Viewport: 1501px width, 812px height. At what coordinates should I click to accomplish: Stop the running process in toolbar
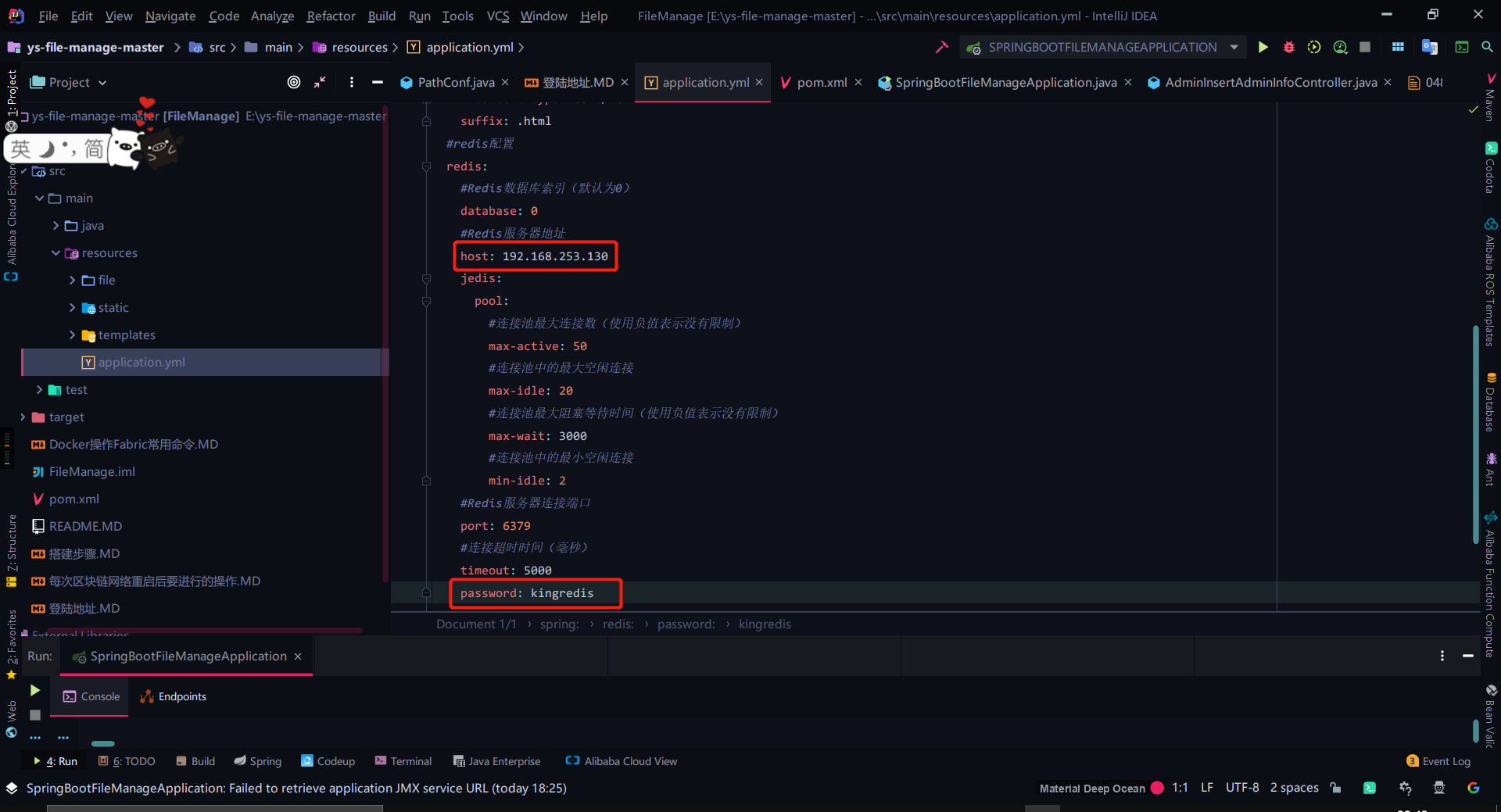(x=1365, y=47)
